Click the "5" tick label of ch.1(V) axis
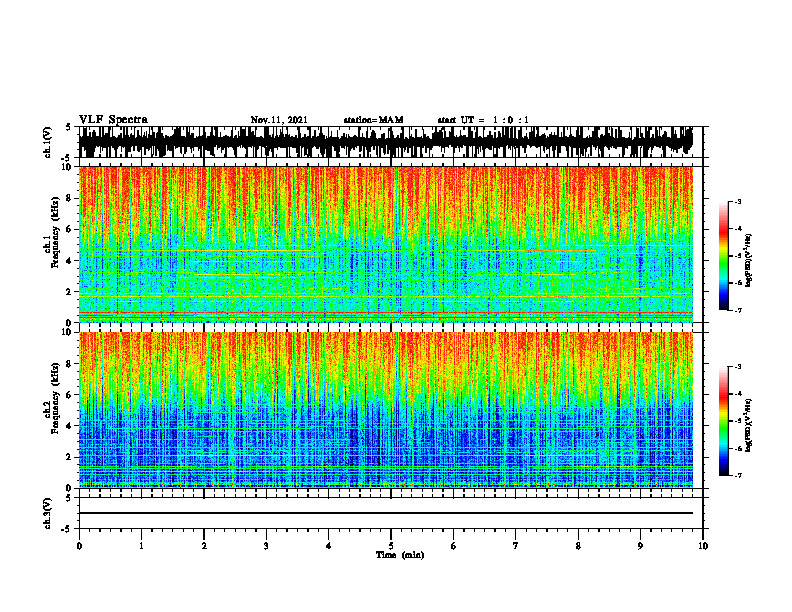Viewport: 792px width, 612px height. (x=69, y=128)
